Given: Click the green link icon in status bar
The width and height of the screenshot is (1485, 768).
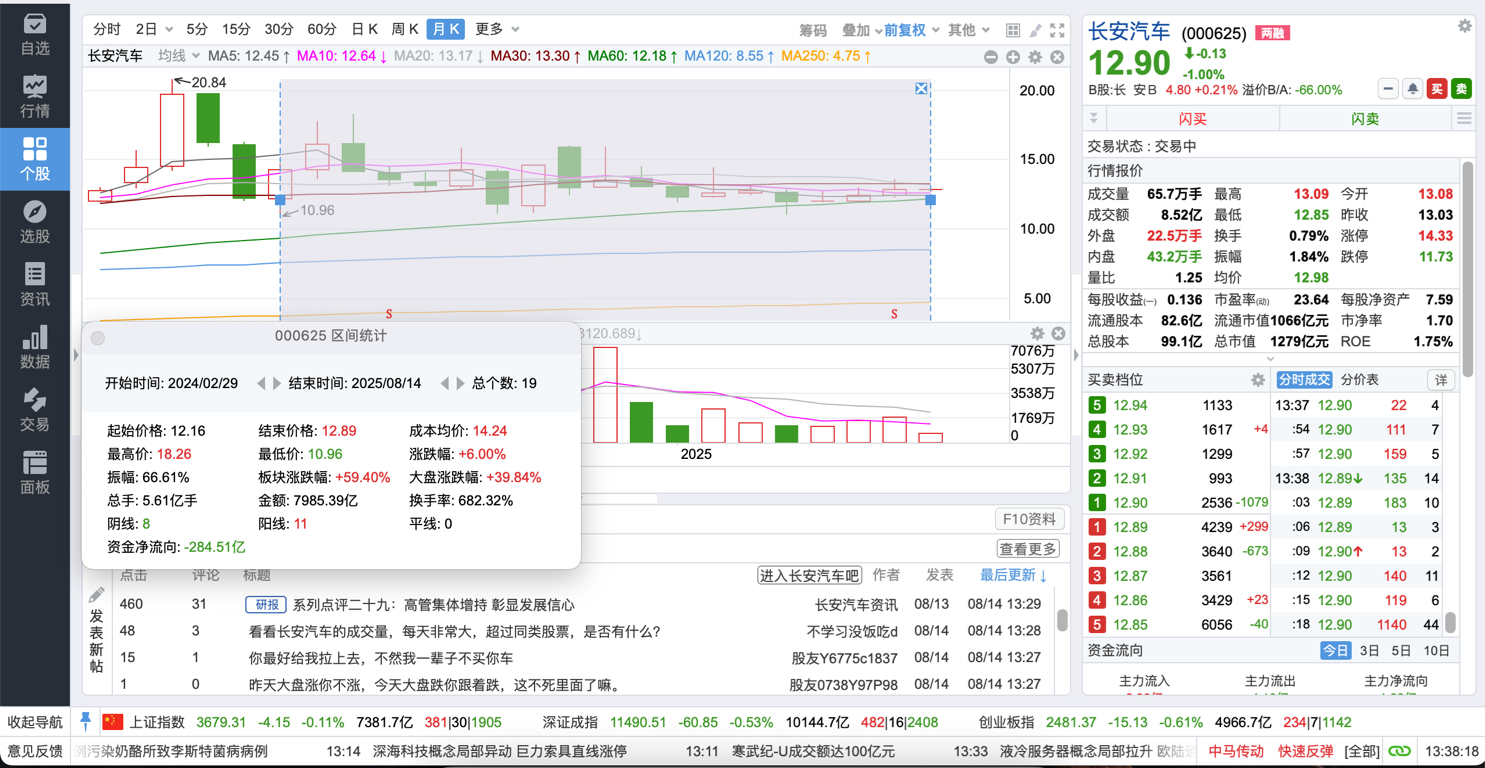Looking at the screenshot, I should pos(1399,751).
